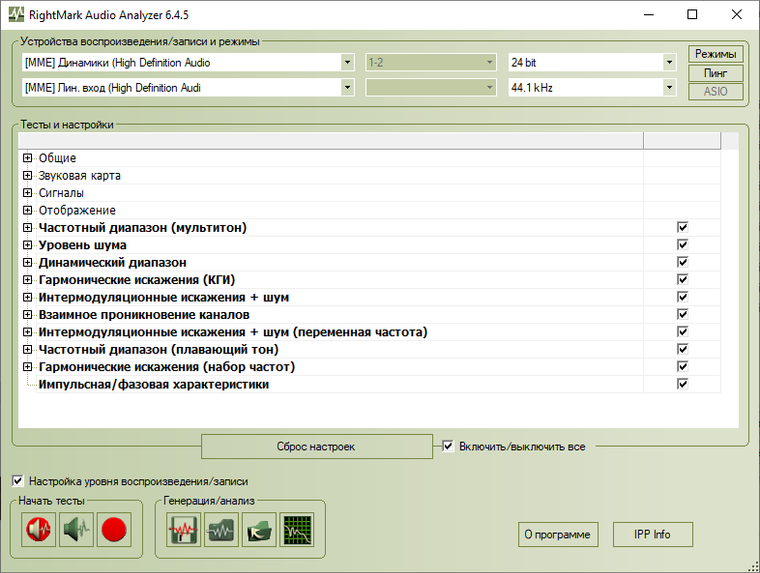Toggle Интермодуляционные искажения + шум checkbox

682,297
